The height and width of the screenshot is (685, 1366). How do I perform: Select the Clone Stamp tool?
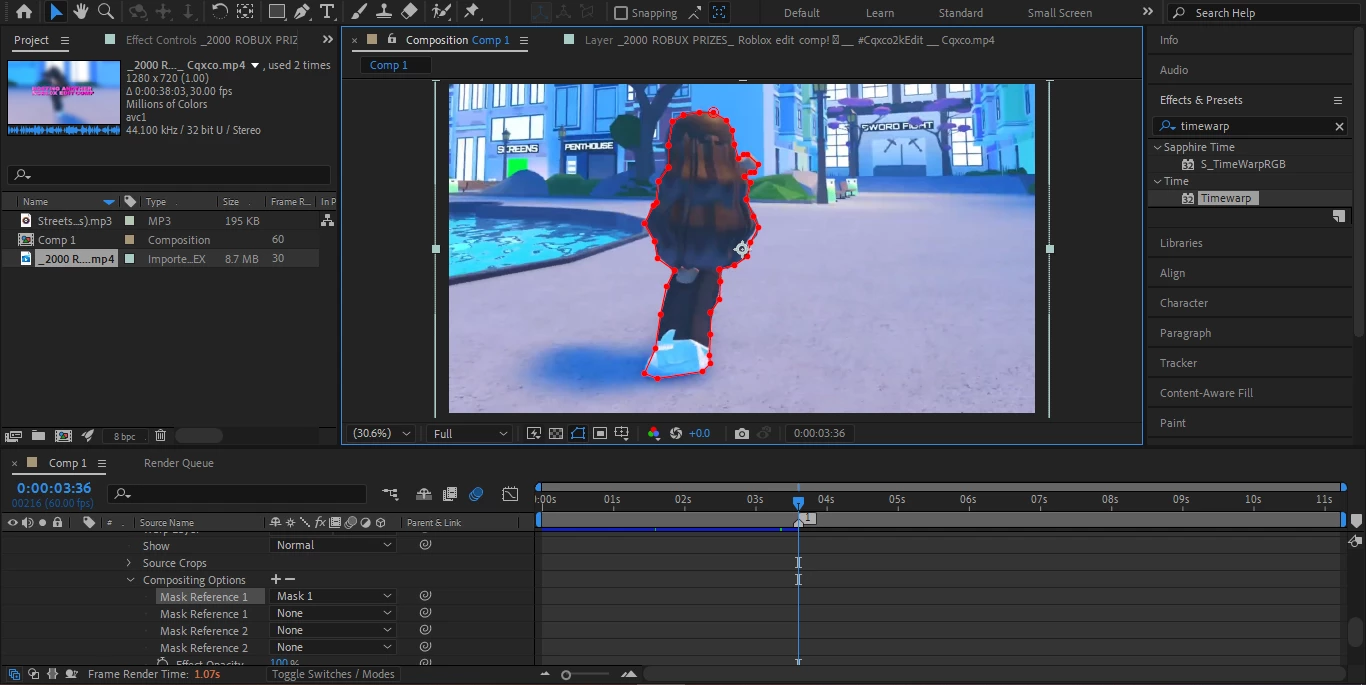click(384, 12)
